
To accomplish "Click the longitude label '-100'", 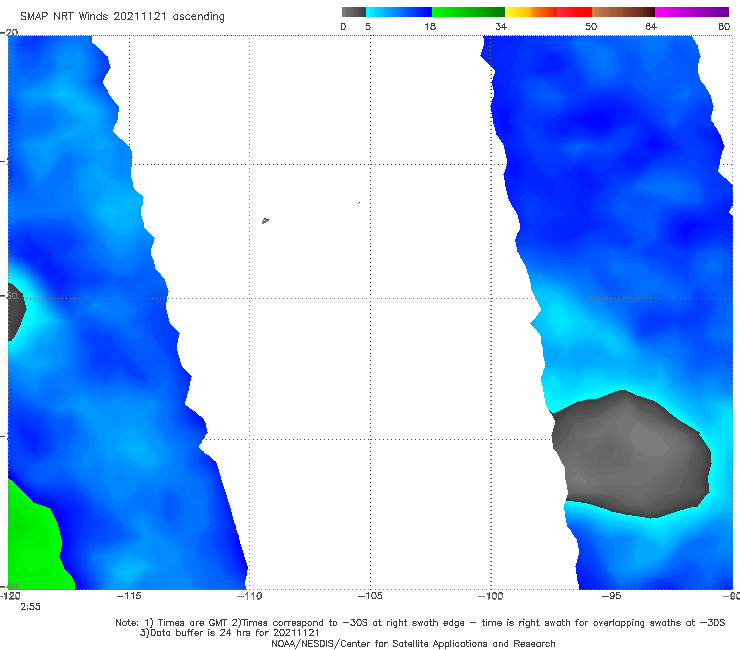I will point(491,596).
